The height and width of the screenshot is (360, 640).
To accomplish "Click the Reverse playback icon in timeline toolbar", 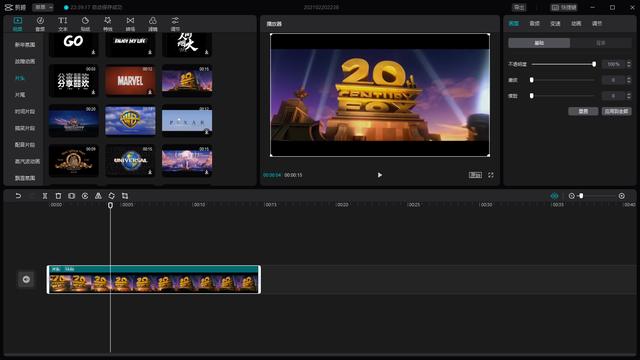I will pyautogui.click(x=85, y=196).
